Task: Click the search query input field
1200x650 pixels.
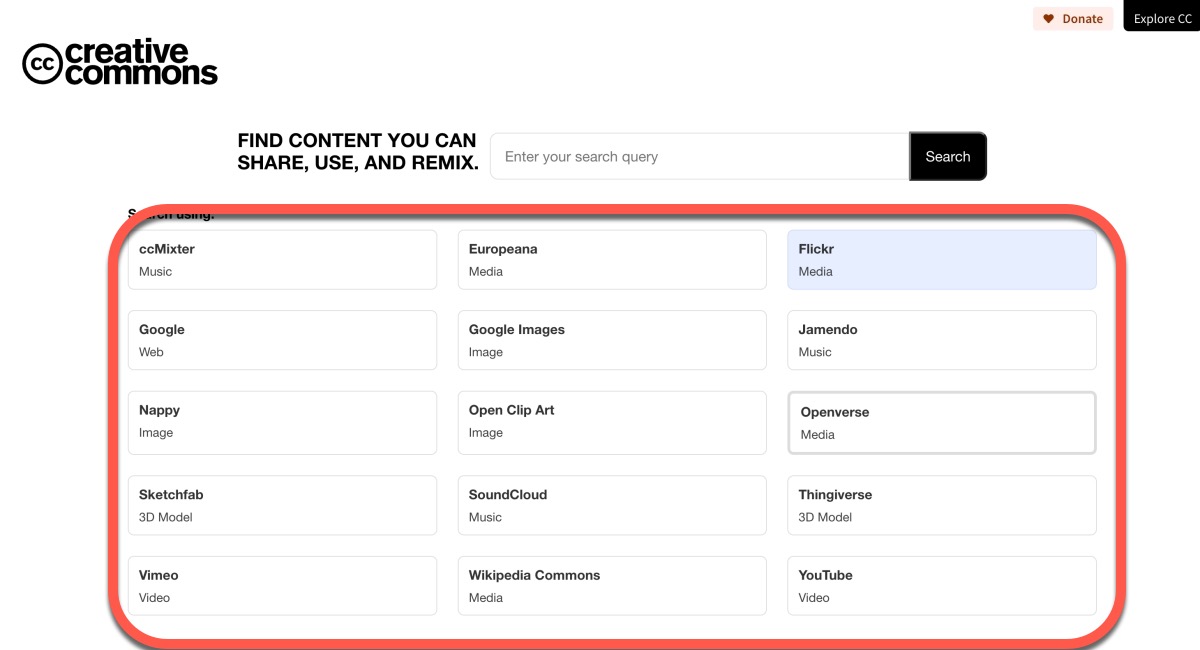Action: (699, 157)
